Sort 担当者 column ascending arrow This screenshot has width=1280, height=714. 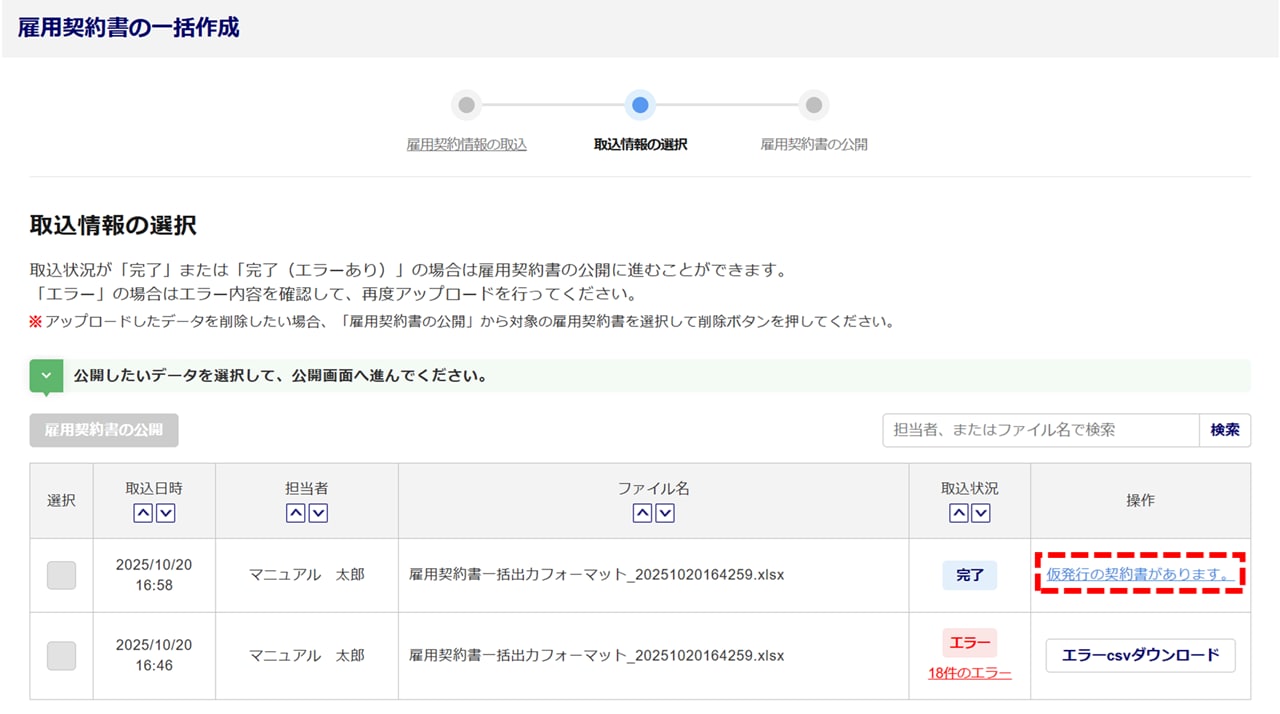point(295,513)
